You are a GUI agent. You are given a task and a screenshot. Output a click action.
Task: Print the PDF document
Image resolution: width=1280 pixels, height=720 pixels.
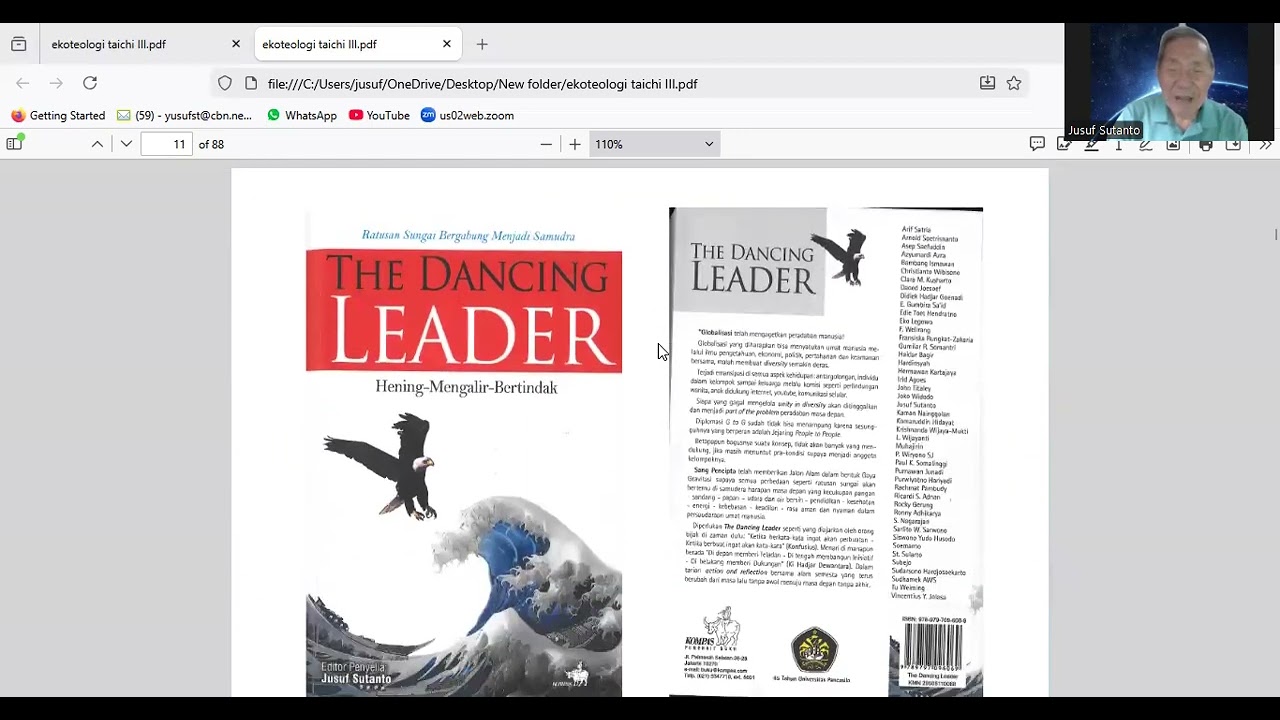(1206, 144)
